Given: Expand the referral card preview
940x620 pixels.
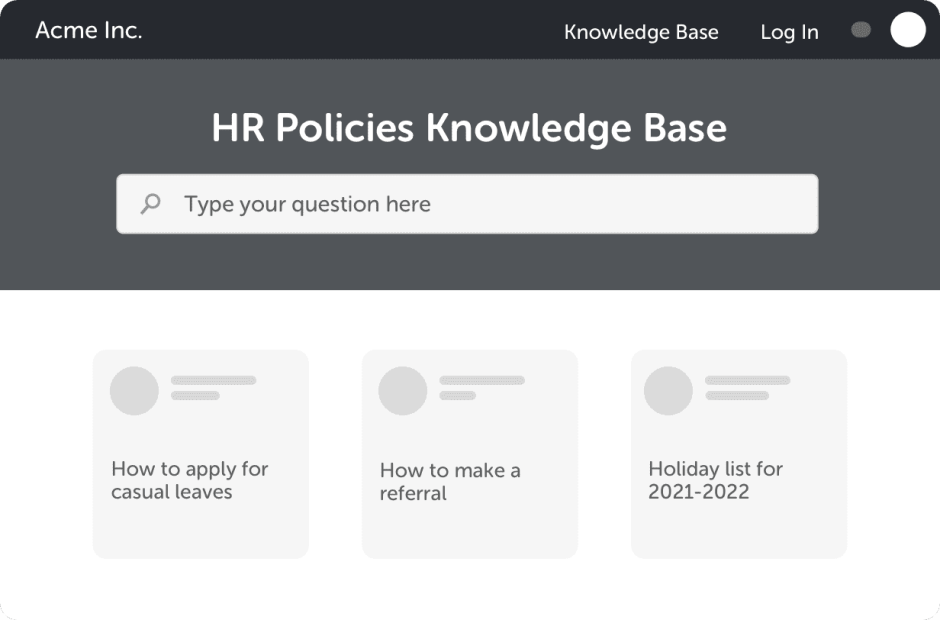Looking at the screenshot, I should click(468, 453).
